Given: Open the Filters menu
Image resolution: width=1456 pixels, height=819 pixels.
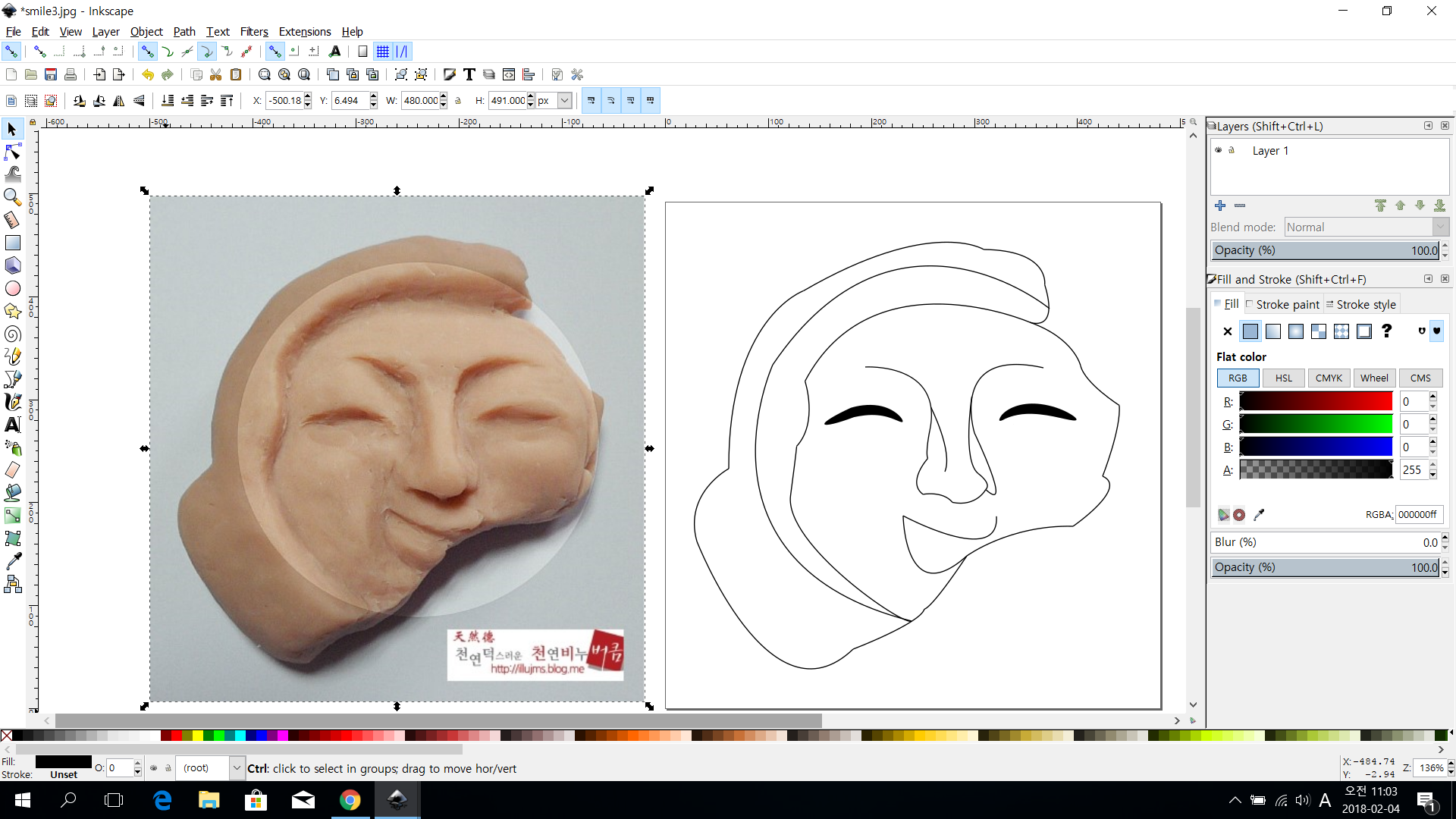Looking at the screenshot, I should click(254, 32).
